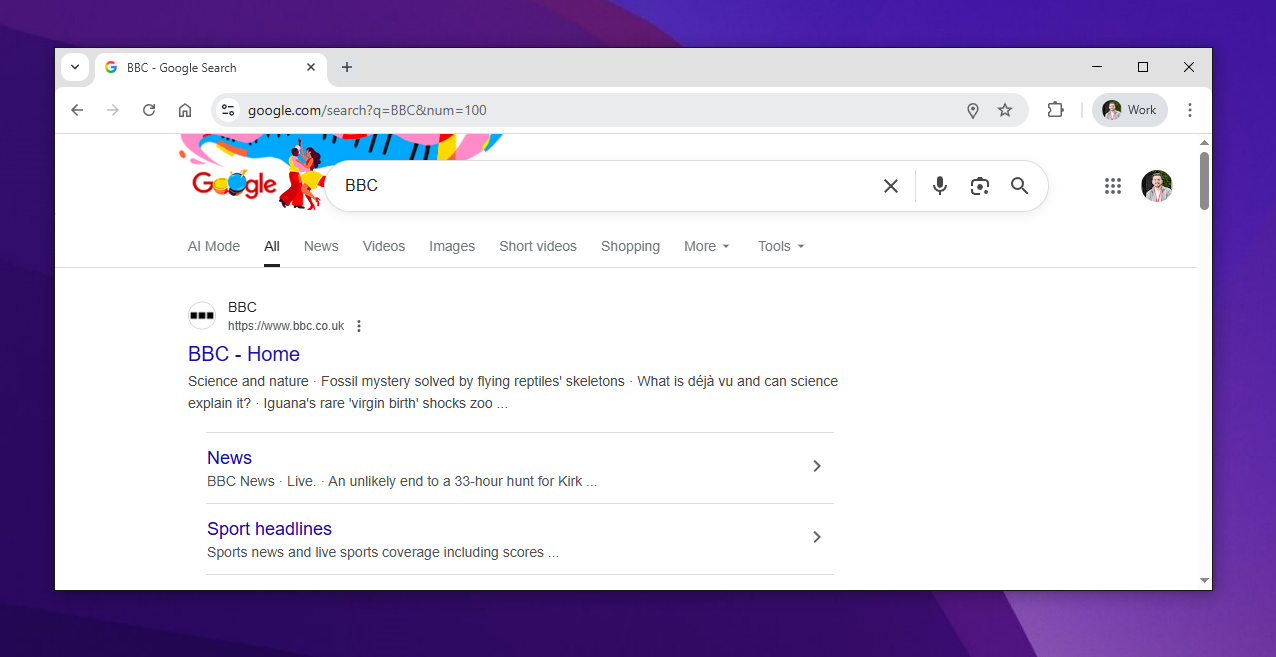The width and height of the screenshot is (1276, 657).
Task: Open the Tools dropdown
Action: pos(780,246)
